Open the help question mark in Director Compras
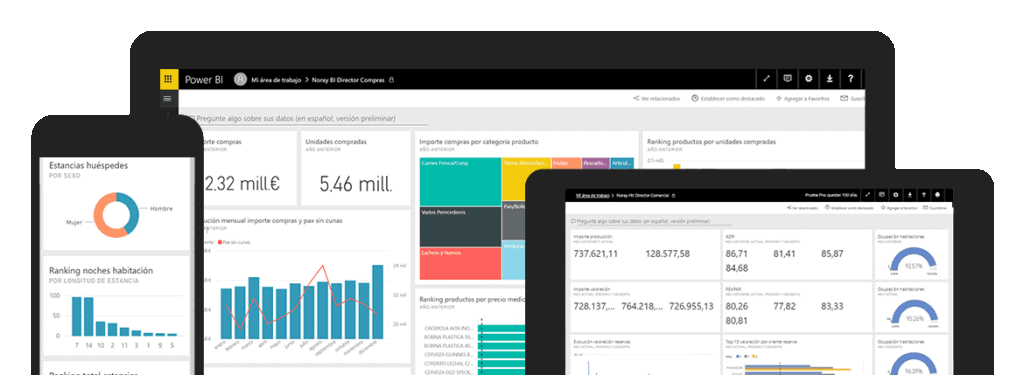 tap(850, 79)
